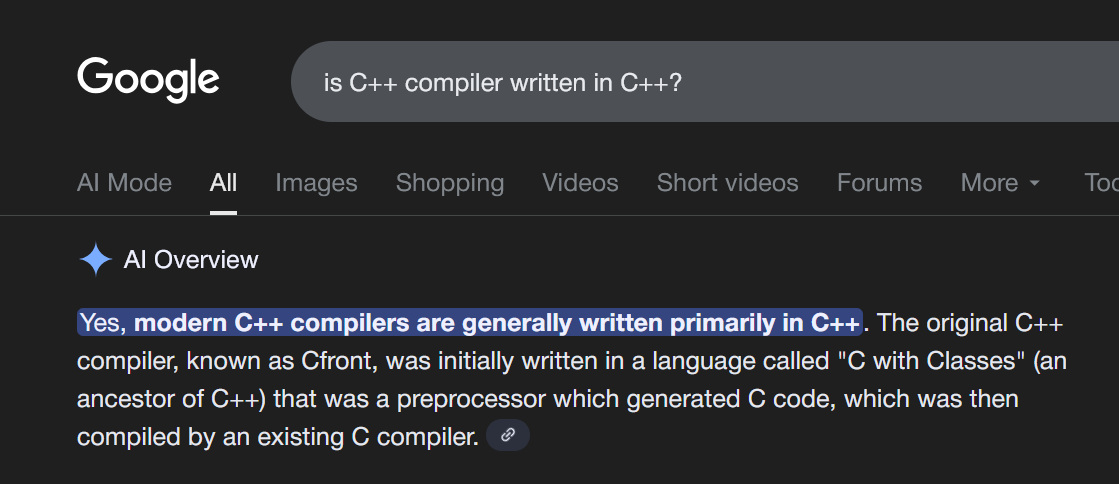Show Videos results
Viewport: 1119px width, 484px height.
(580, 183)
